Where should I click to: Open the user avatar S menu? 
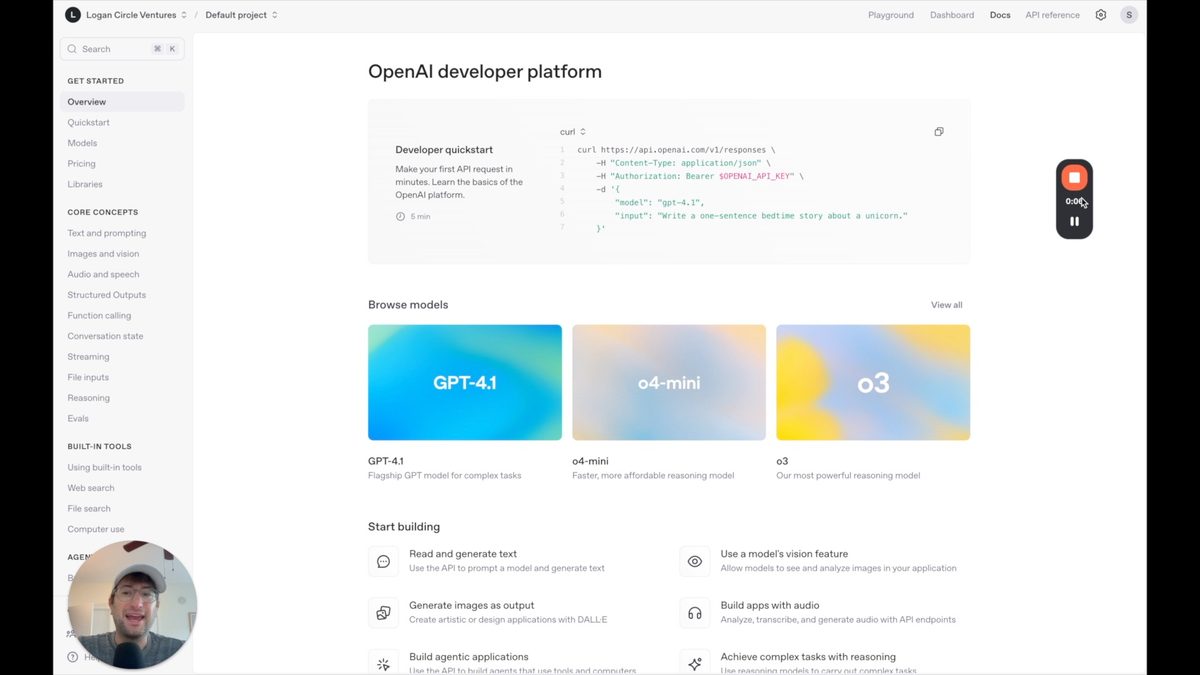point(1129,15)
